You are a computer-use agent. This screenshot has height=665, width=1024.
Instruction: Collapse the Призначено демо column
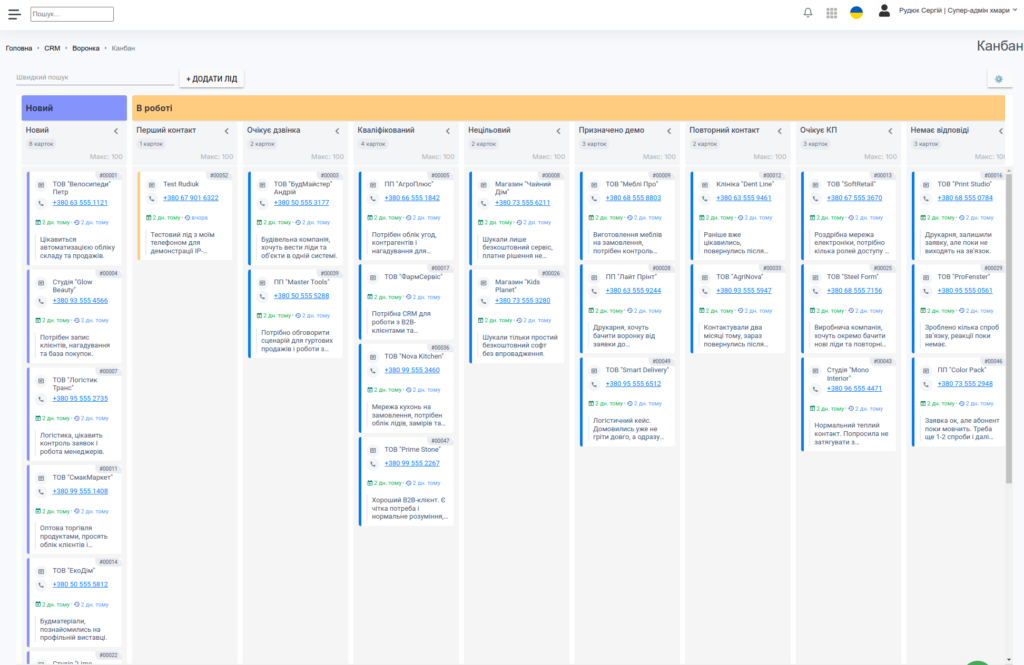(668, 131)
